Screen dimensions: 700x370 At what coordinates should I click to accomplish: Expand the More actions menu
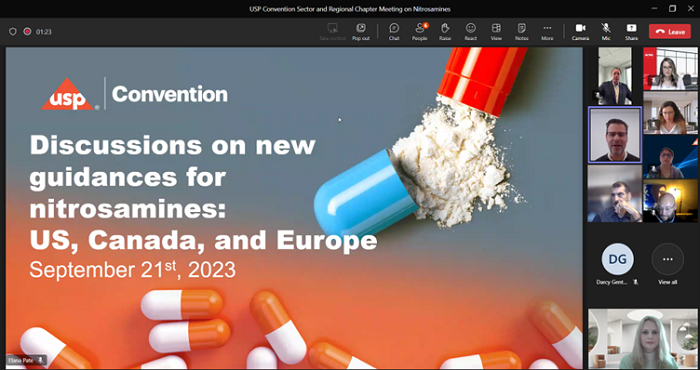coord(547,32)
